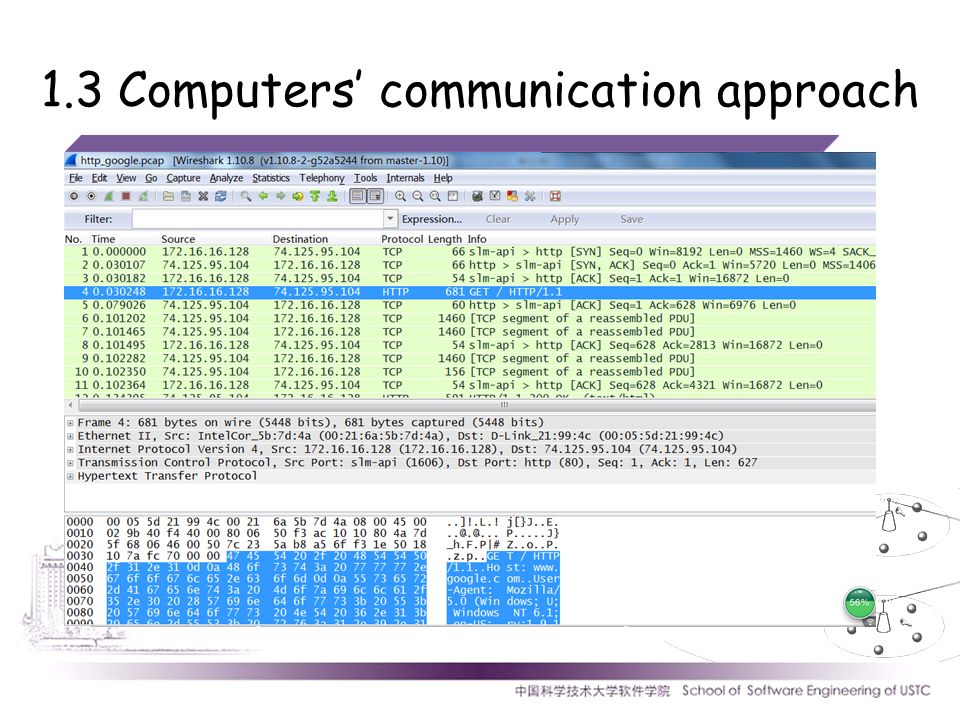The width and height of the screenshot is (960, 720).
Task: Open the Internals menu
Action: click(x=405, y=178)
